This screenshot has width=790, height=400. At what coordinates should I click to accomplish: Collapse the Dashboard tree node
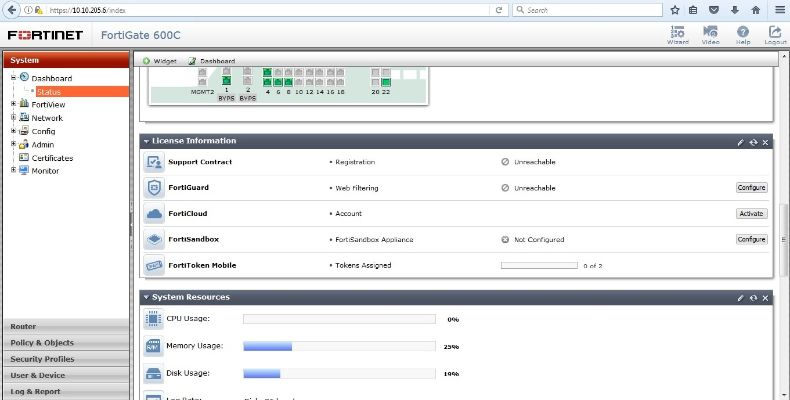coord(14,78)
